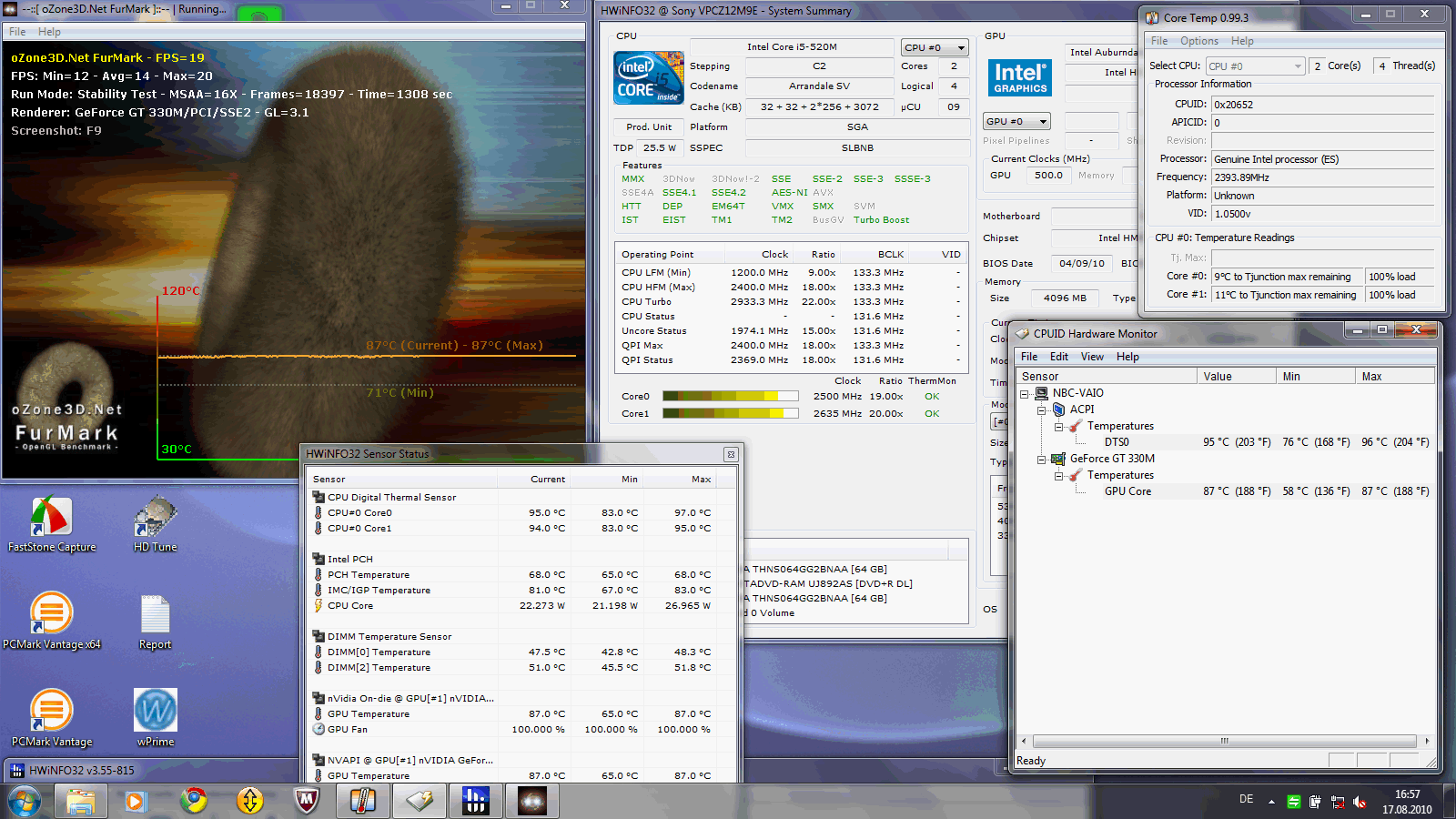The height and width of the screenshot is (819, 1456).
Task: Click the green tray icon next to DE
Action: pyautogui.click(x=1293, y=802)
